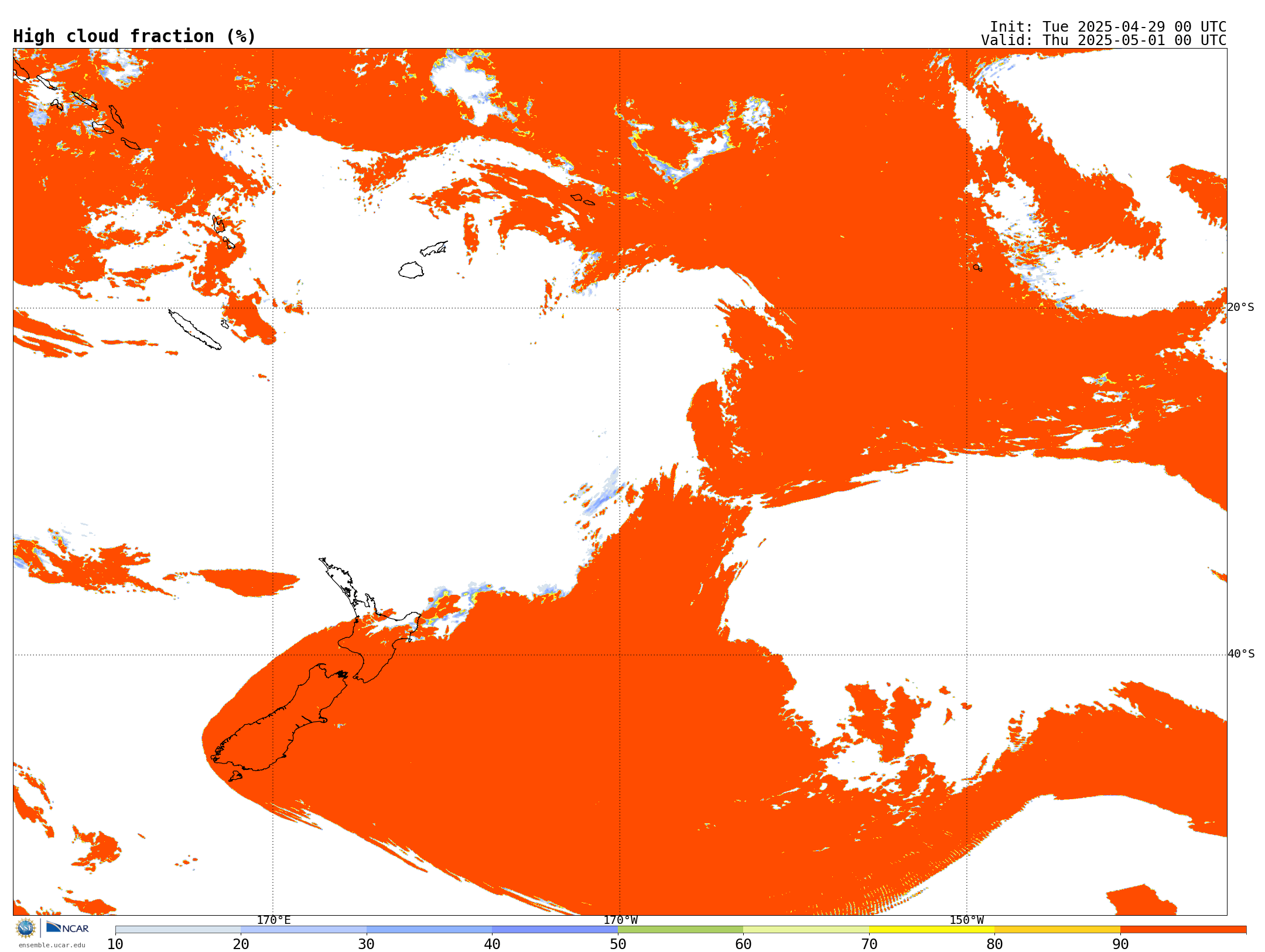The width and height of the screenshot is (1265, 952).
Task: Click the Samoa islands outline
Action: click(x=583, y=200)
